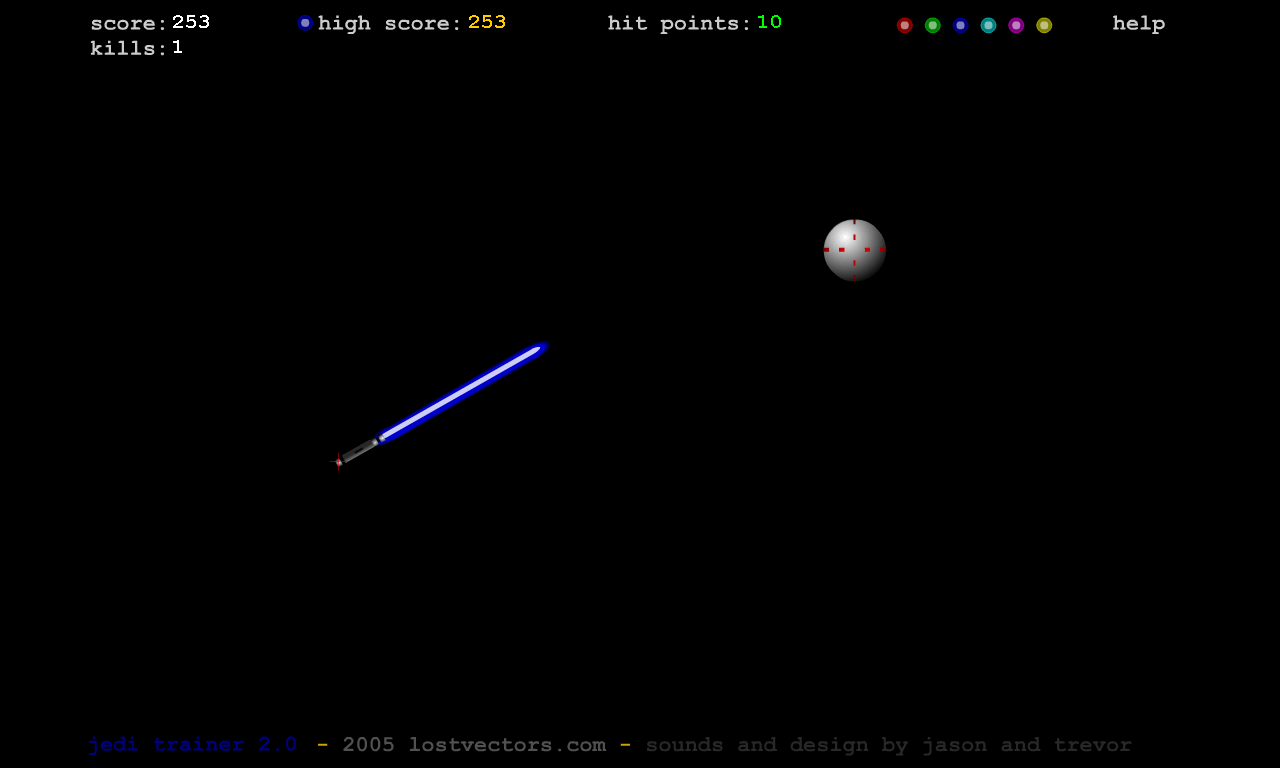Screen dimensions: 1280x768
Task: Open the lostvectors.com link in footer
Action: (x=507, y=745)
